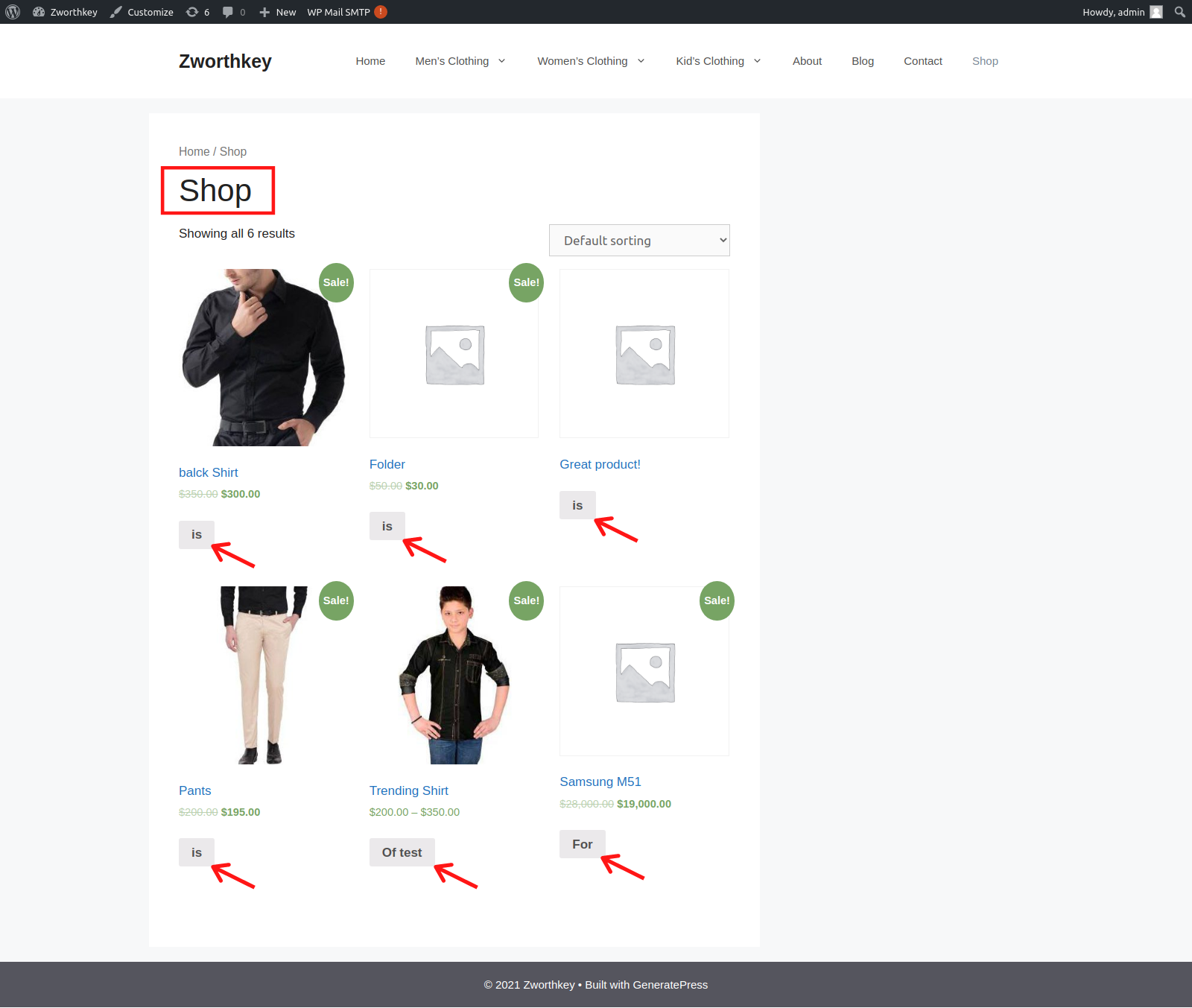Image resolution: width=1192 pixels, height=1008 pixels.
Task: Navigate to the About page
Action: 807,61
